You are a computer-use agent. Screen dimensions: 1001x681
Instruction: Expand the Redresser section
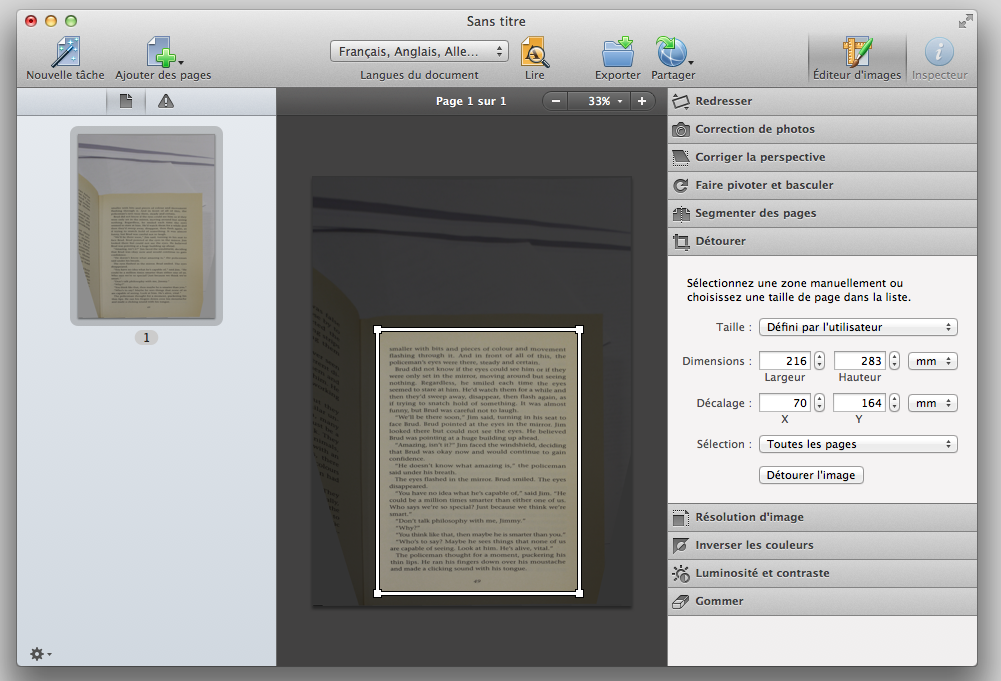click(822, 101)
